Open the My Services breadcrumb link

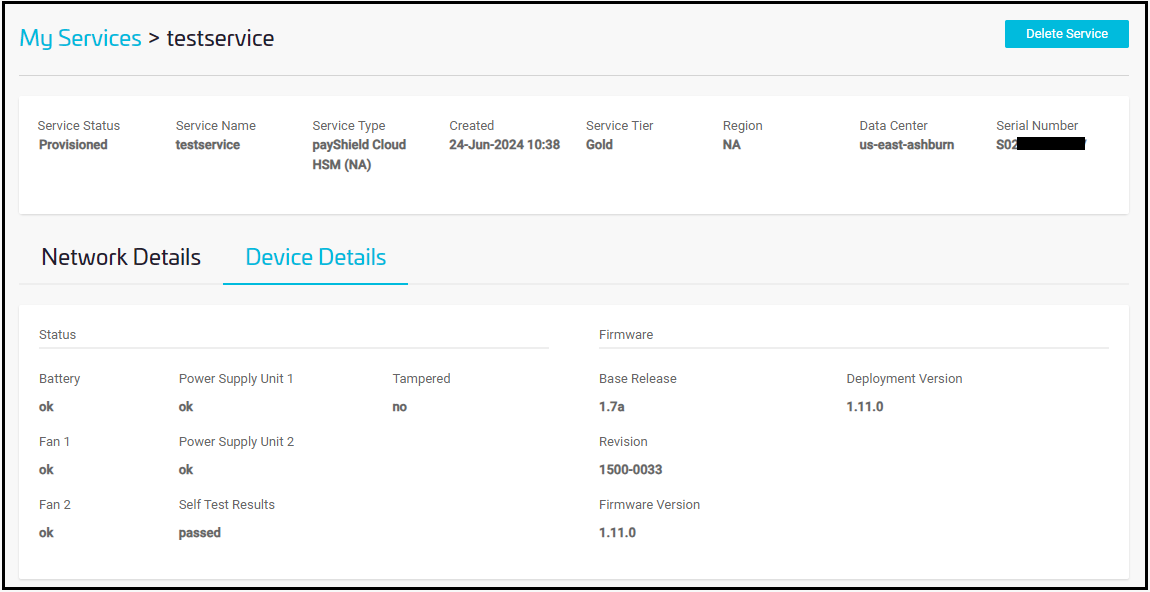pyautogui.click(x=81, y=38)
